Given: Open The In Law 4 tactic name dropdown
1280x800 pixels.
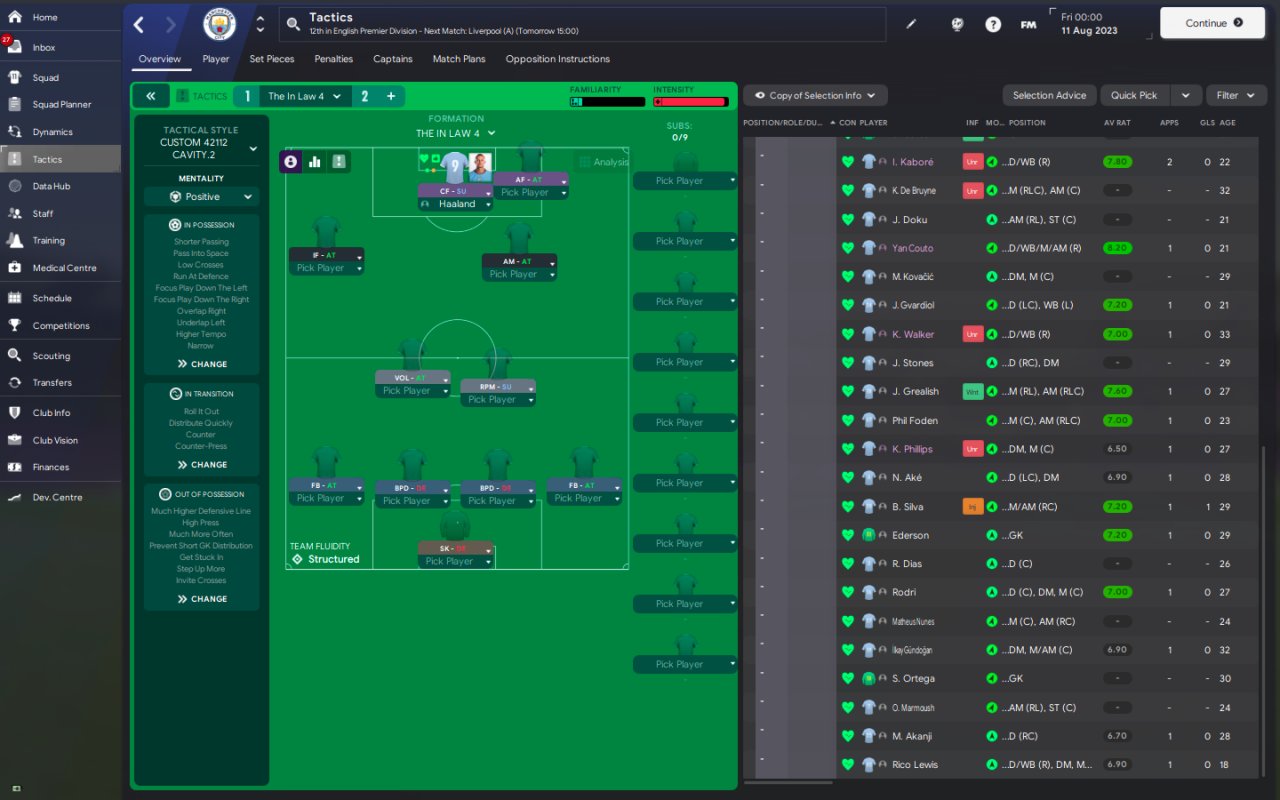Looking at the screenshot, I should pyautogui.click(x=304, y=96).
